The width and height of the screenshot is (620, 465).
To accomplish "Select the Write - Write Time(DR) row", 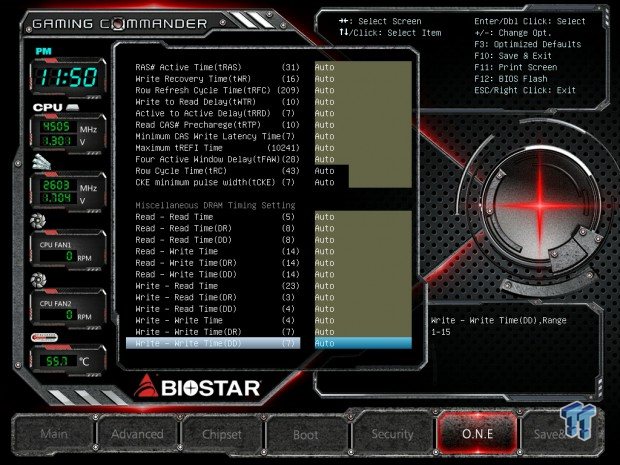I will [217, 331].
